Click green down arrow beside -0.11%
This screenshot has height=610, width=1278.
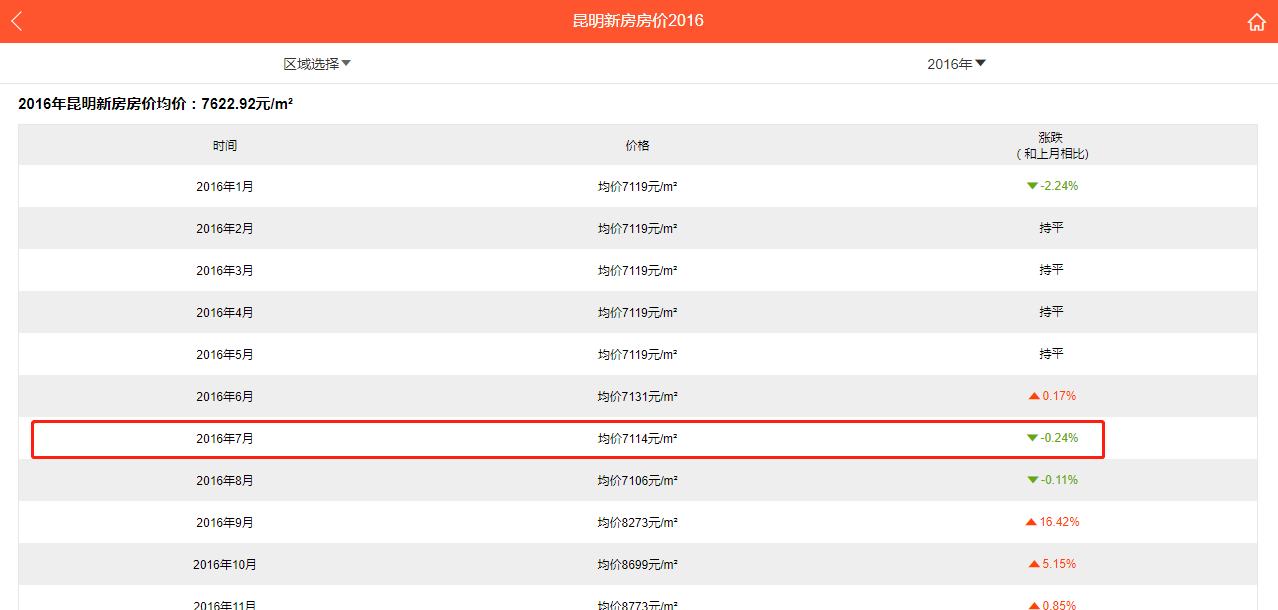1032,480
